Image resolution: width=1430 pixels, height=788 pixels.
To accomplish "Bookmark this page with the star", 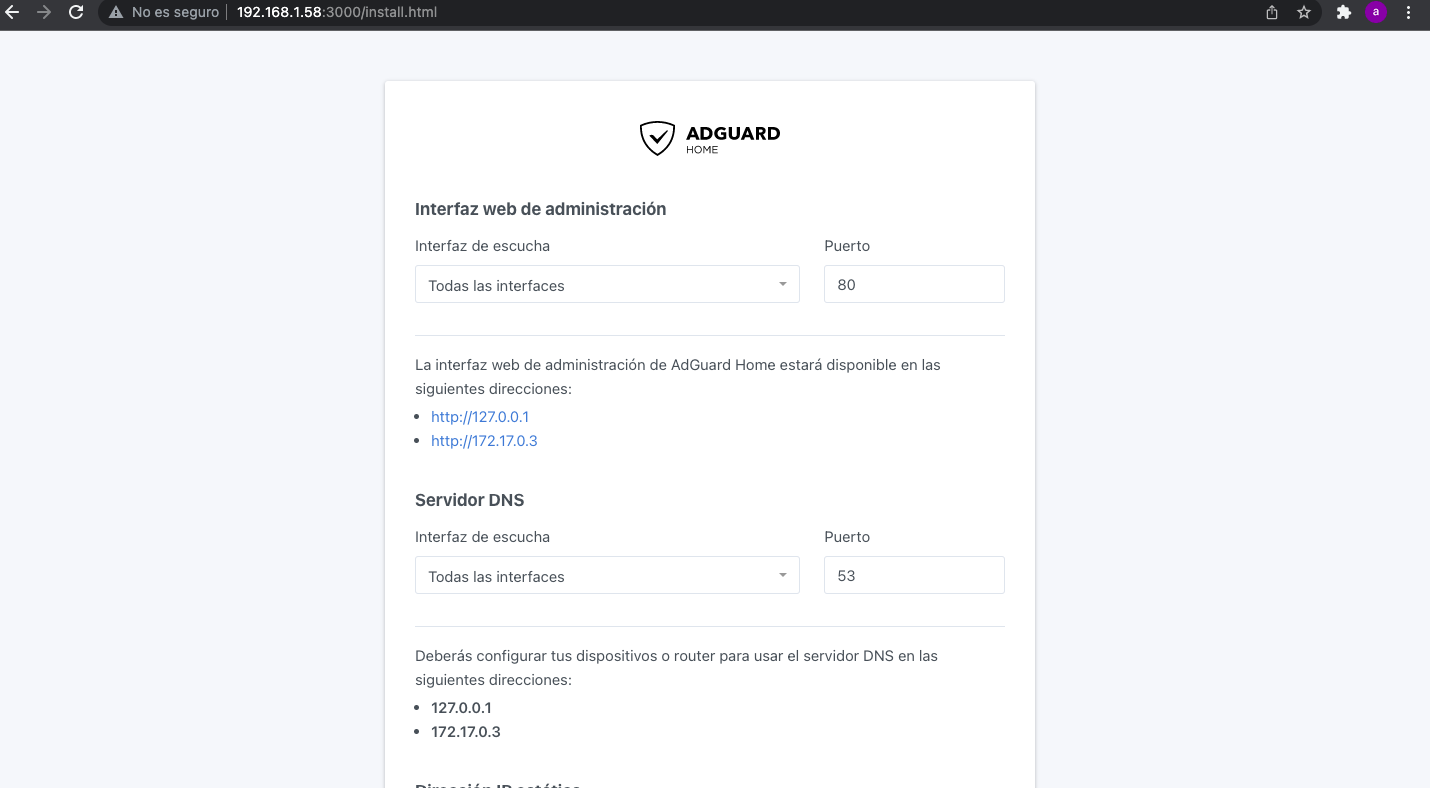I will pyautogui.click(x=1304, y=13).
